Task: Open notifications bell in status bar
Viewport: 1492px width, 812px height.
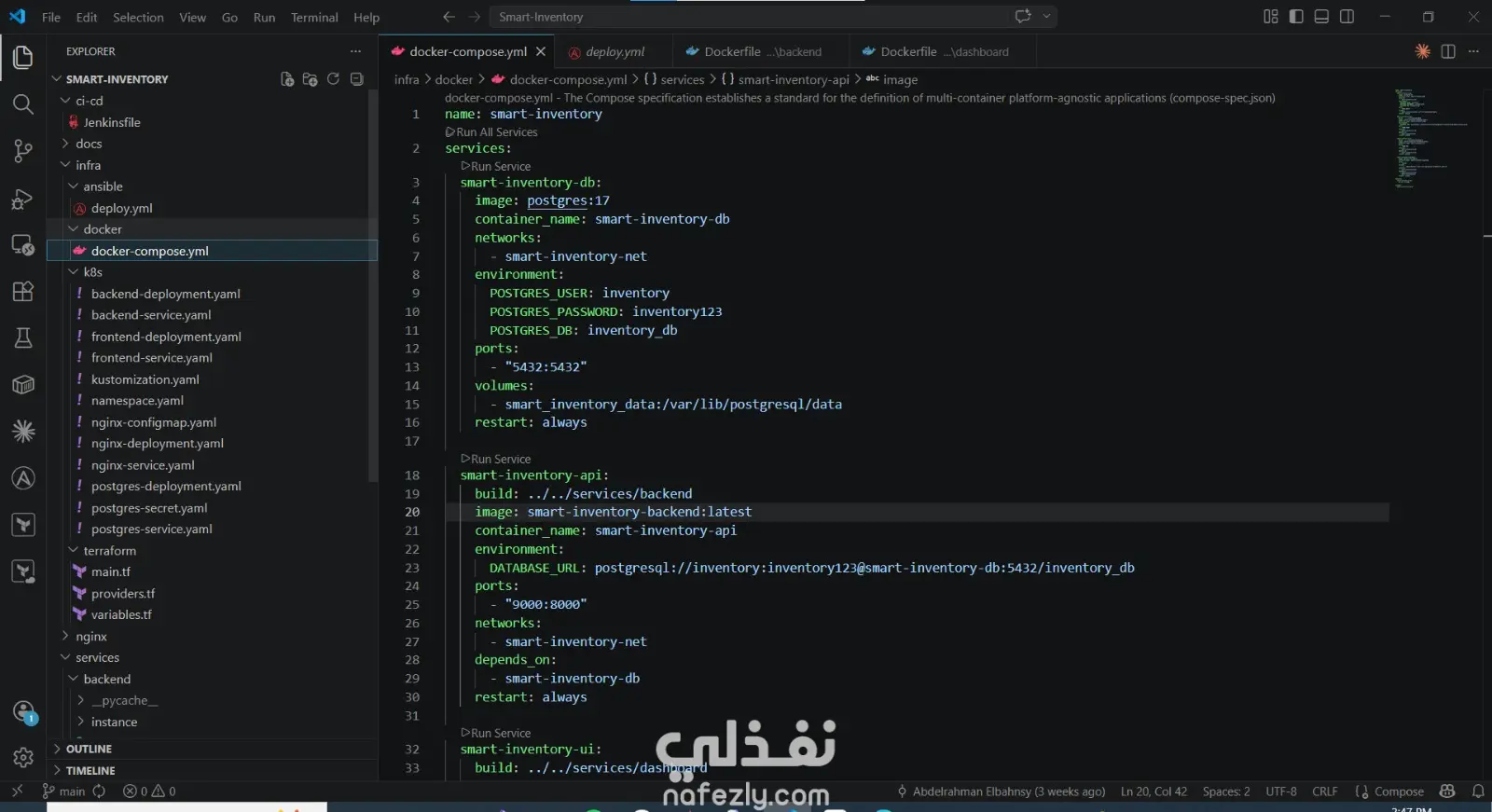Action: click(1478, 791)
